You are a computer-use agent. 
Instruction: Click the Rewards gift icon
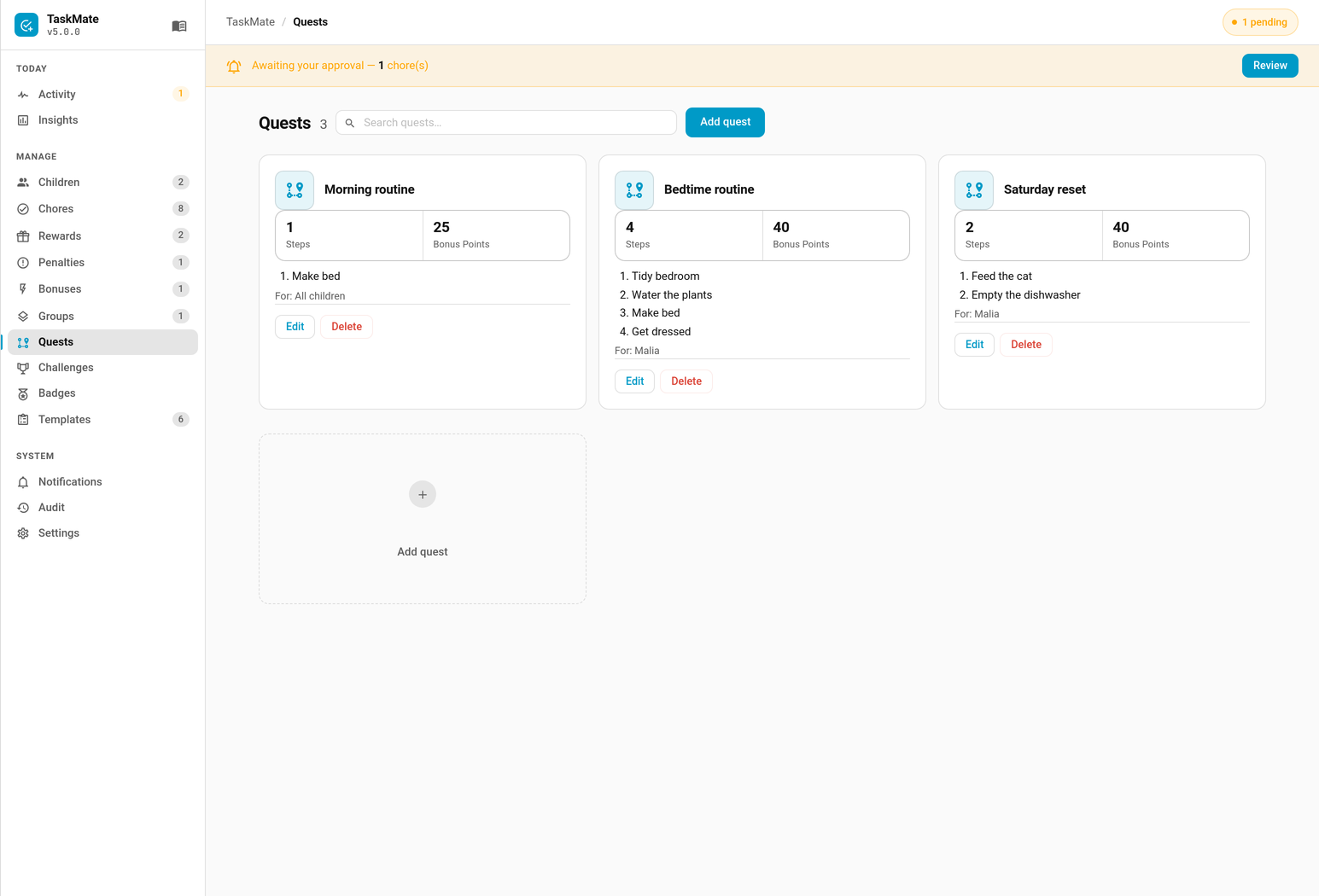click(x=23, y=236)
